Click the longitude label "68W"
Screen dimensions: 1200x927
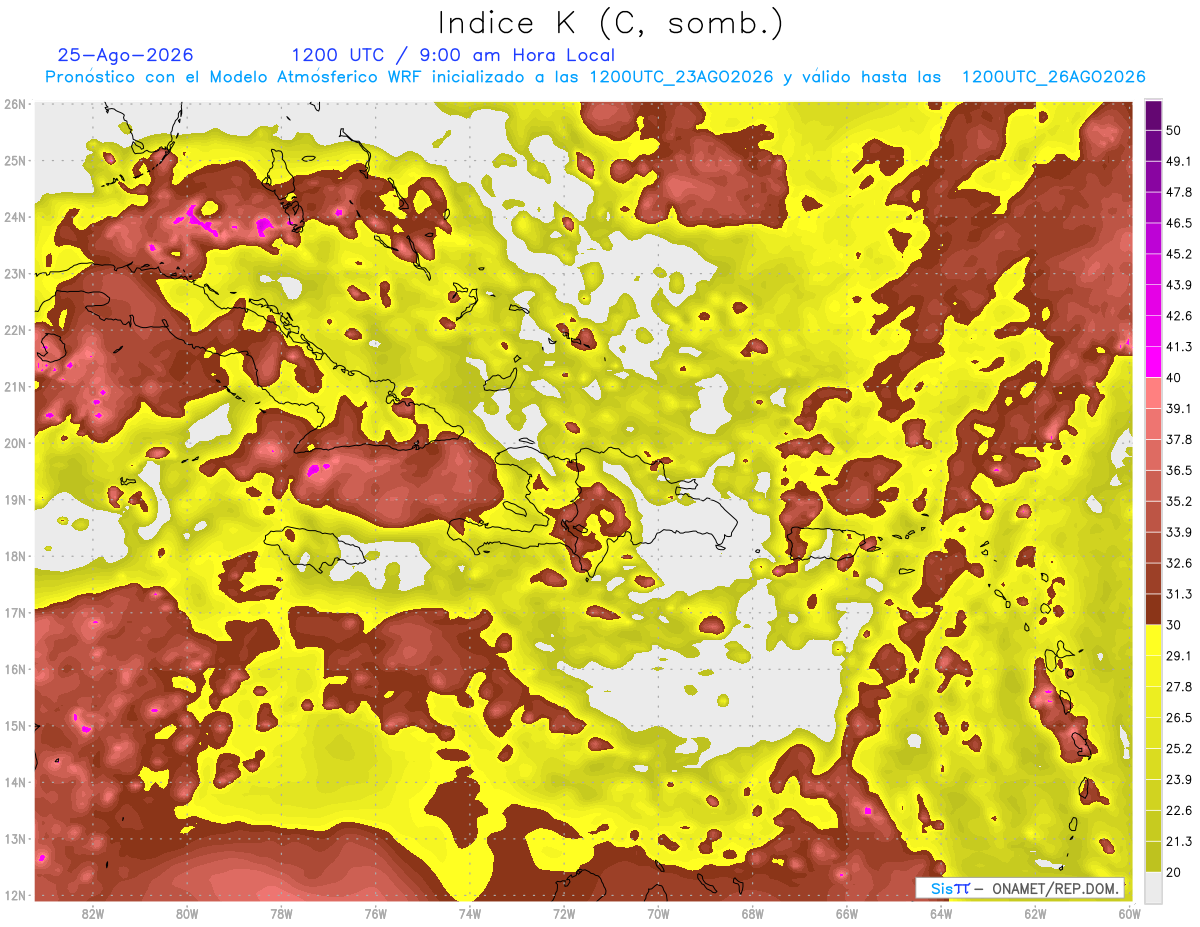point(753,914)
